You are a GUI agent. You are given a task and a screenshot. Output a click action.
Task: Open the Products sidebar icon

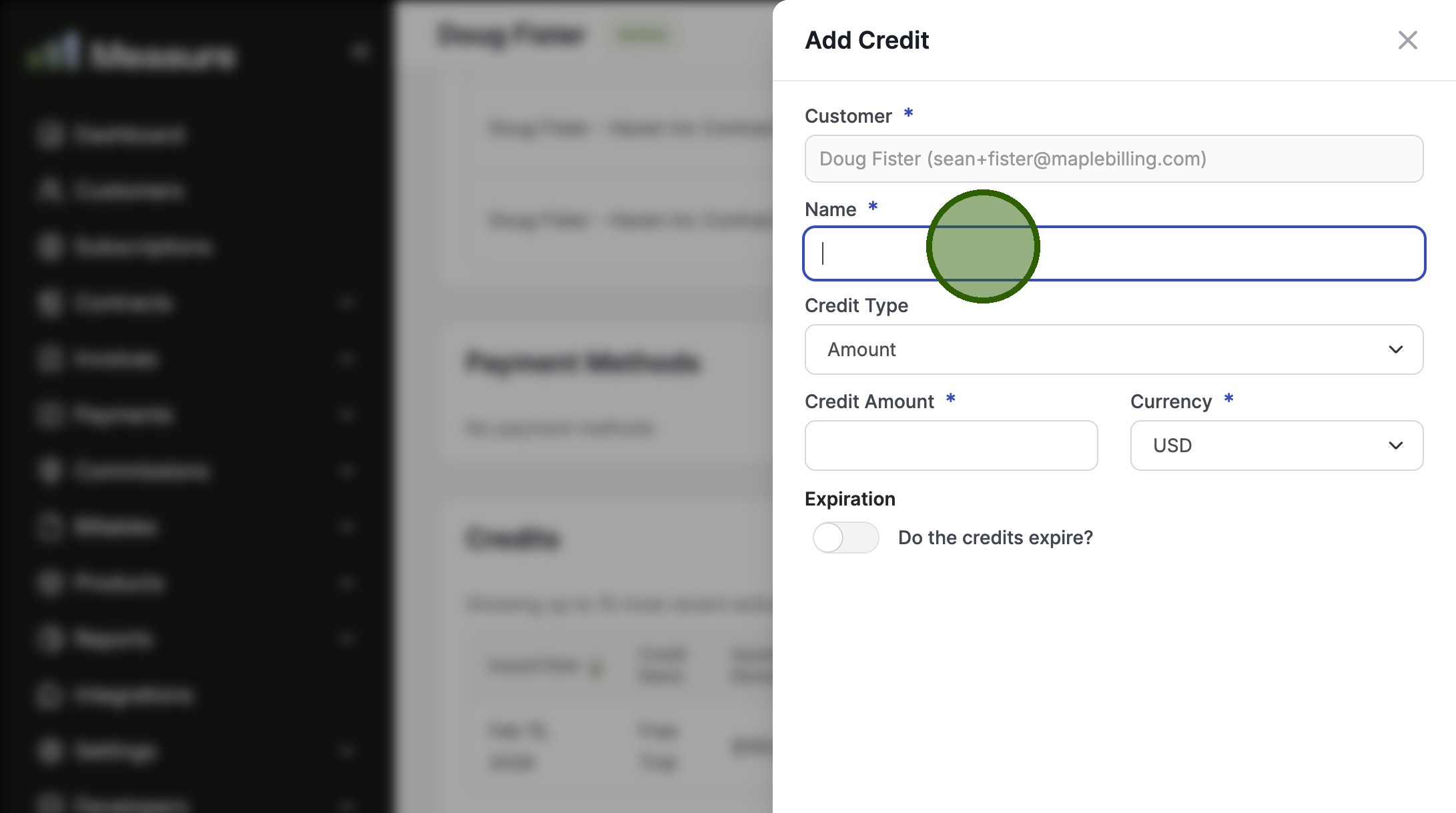click(x=50, y=584)
